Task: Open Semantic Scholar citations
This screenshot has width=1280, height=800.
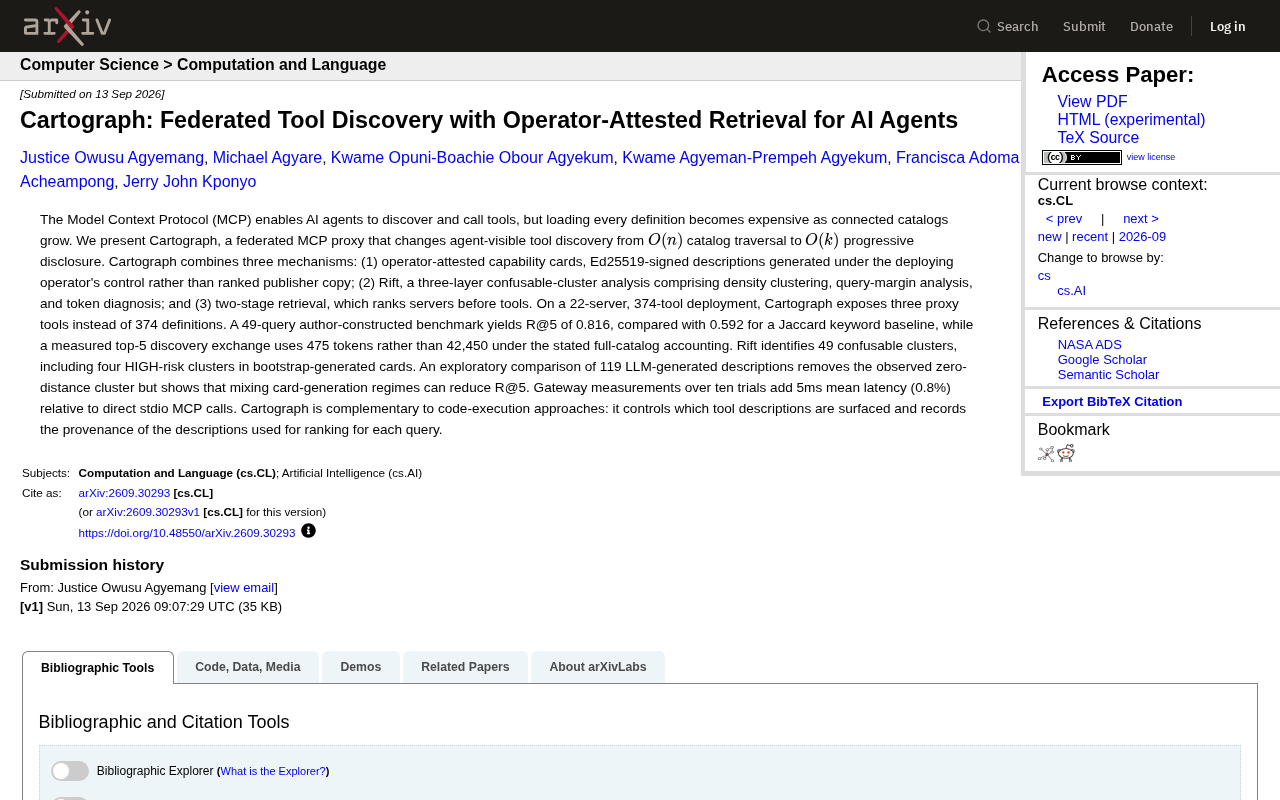Action: (x=1108, y=375)
